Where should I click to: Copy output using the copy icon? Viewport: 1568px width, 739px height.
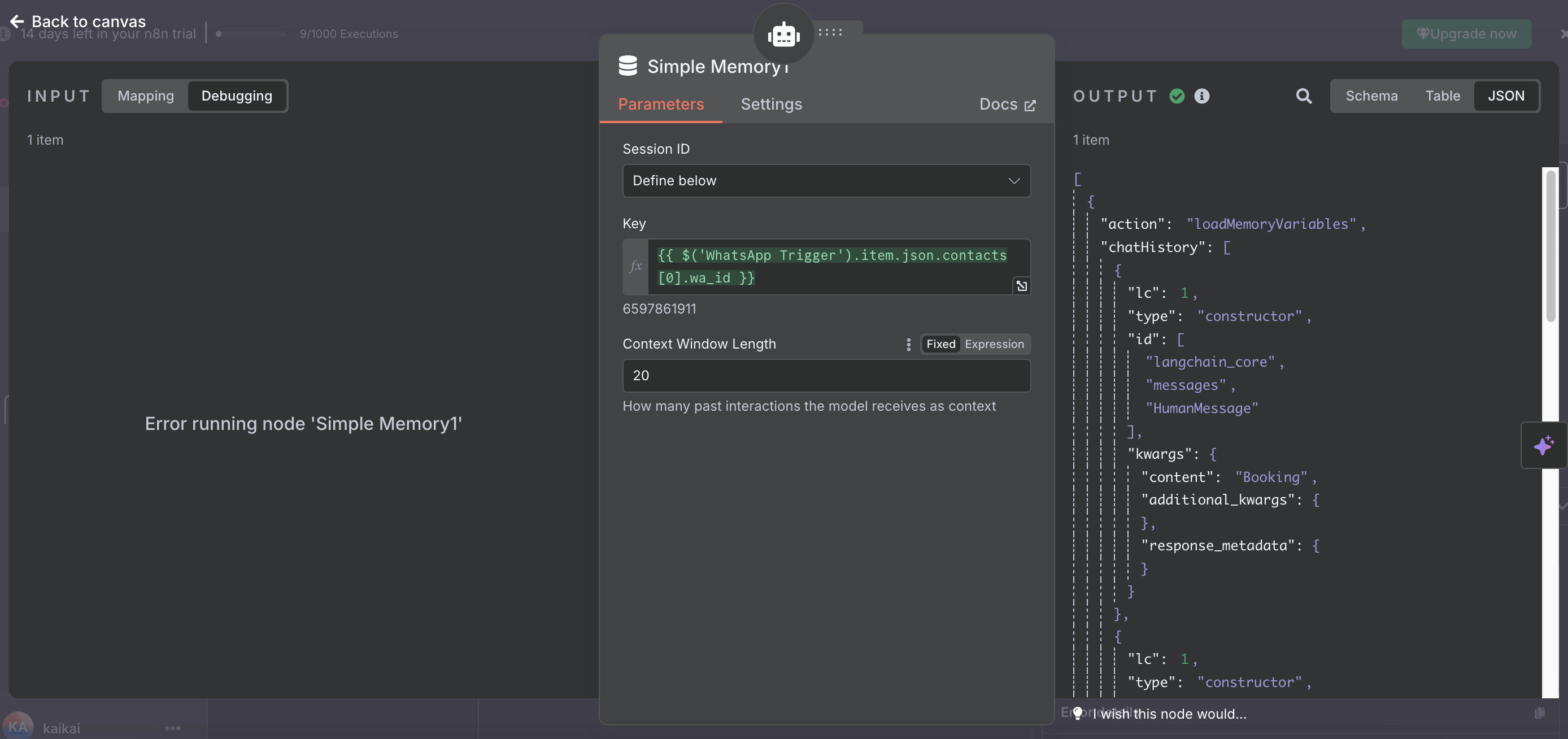(1539, 713)
